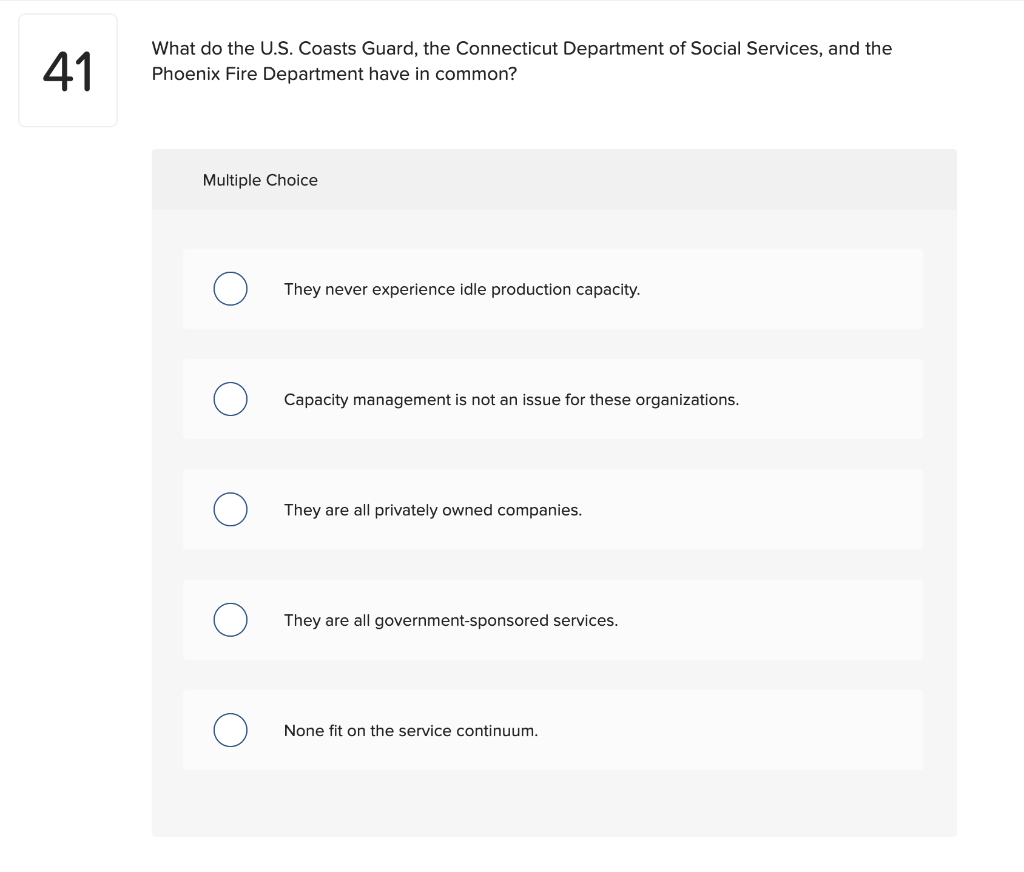Image resolution: width=1024 pixels, height=872 pixels.
Task: Pick the 'government-sponsored services' radio button
Action: [x=230, y=620]
